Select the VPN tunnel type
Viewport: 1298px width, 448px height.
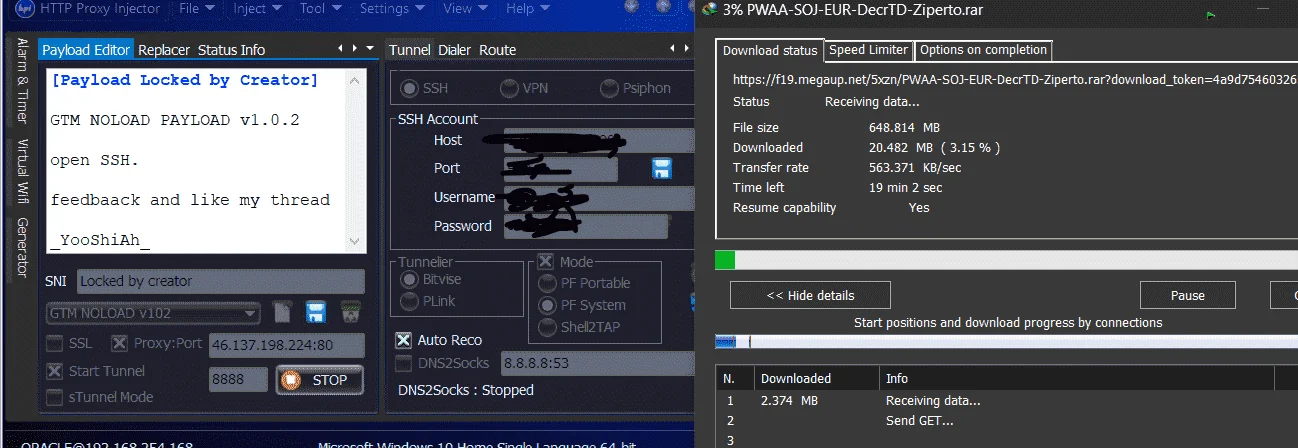click(509, 88)
